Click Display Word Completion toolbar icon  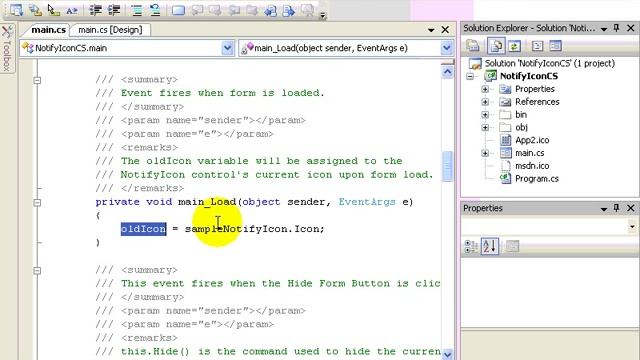coord(72,10)
